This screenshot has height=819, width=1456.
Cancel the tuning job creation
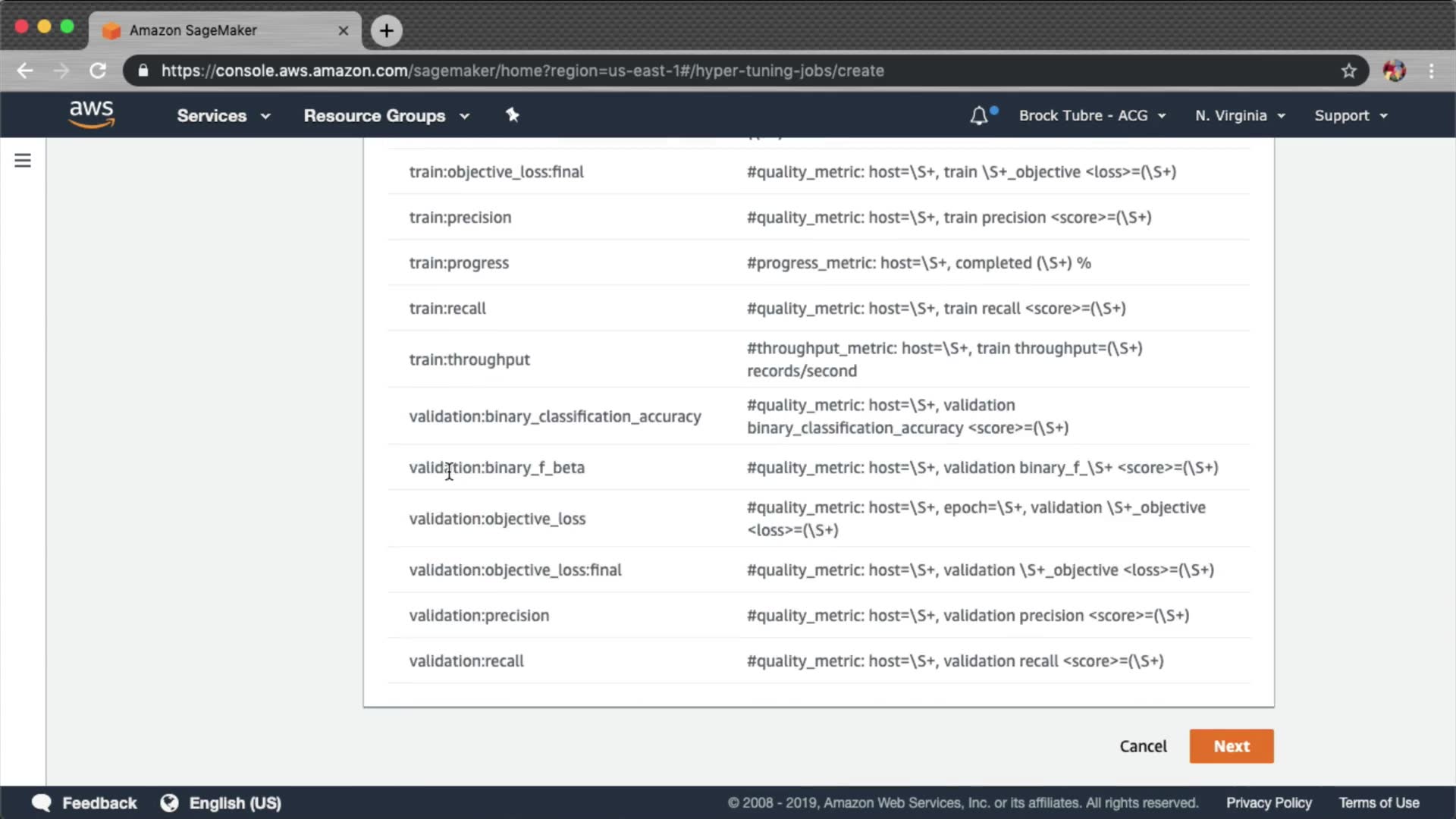(1143, 746)
